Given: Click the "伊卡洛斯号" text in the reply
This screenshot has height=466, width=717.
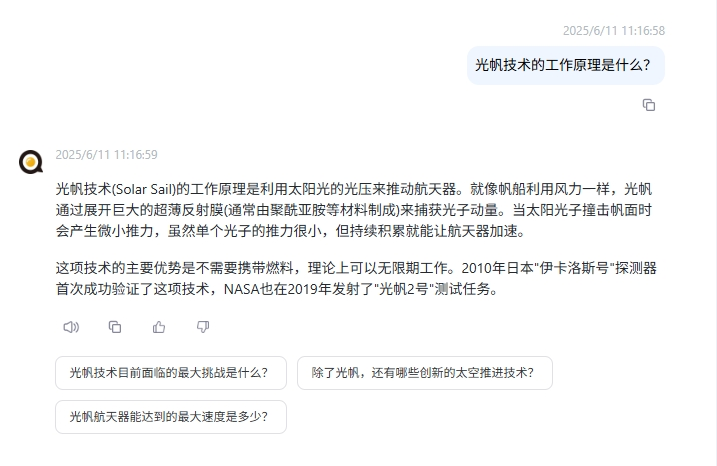Looking at the screenshot, I should pyautogui.click(x=574, y=268).
